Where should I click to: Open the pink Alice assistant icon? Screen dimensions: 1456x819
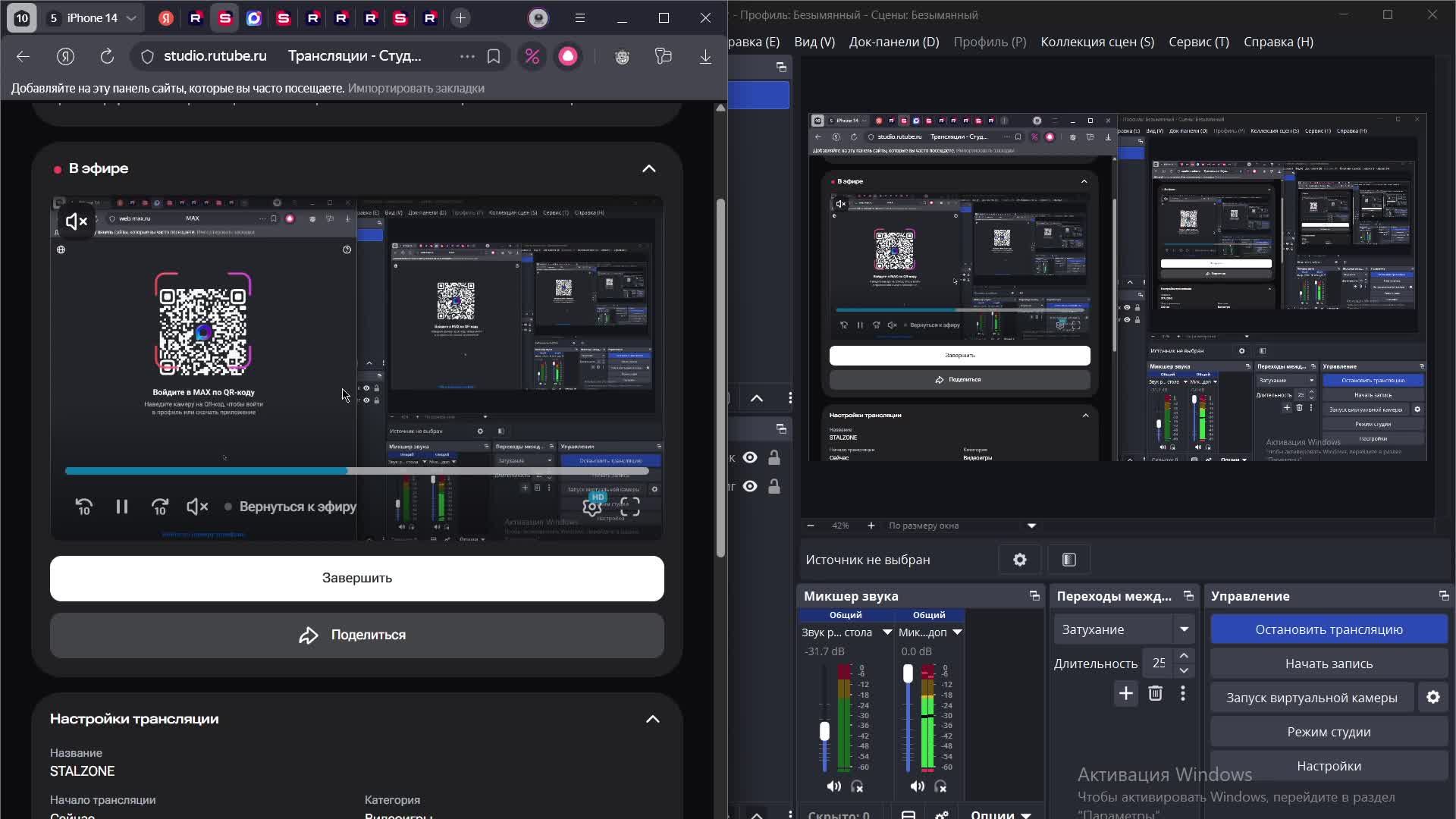[568, 56]
